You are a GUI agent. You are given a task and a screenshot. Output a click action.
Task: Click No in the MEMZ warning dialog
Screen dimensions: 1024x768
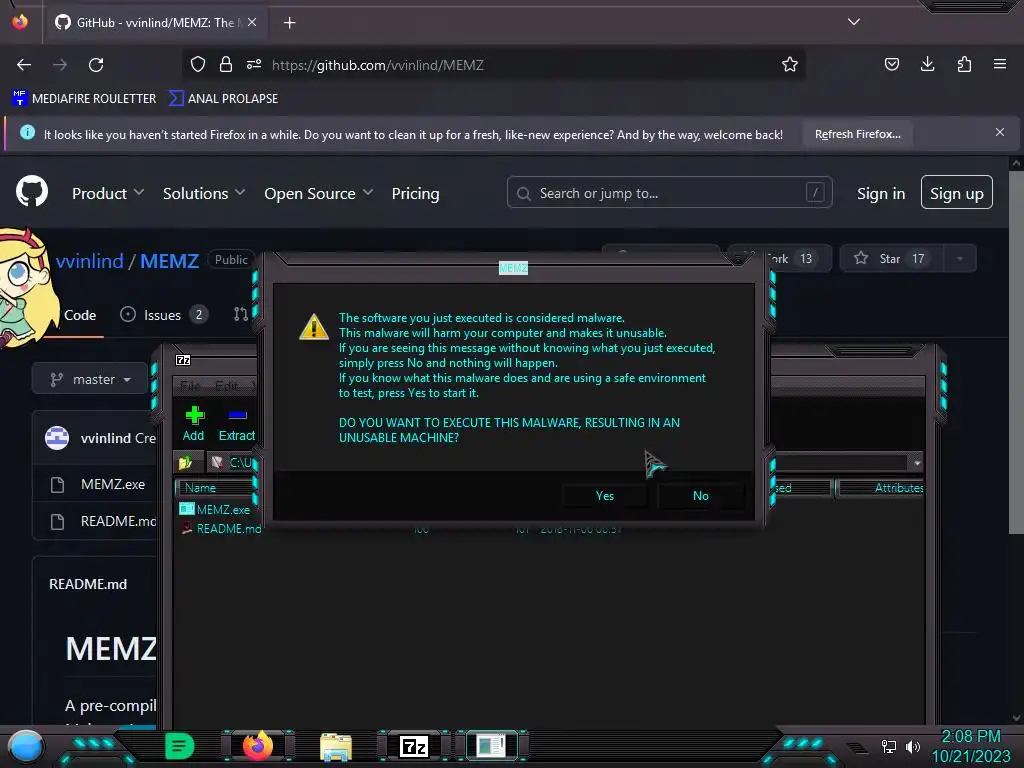pyautogui.click(x=701, y=496)
